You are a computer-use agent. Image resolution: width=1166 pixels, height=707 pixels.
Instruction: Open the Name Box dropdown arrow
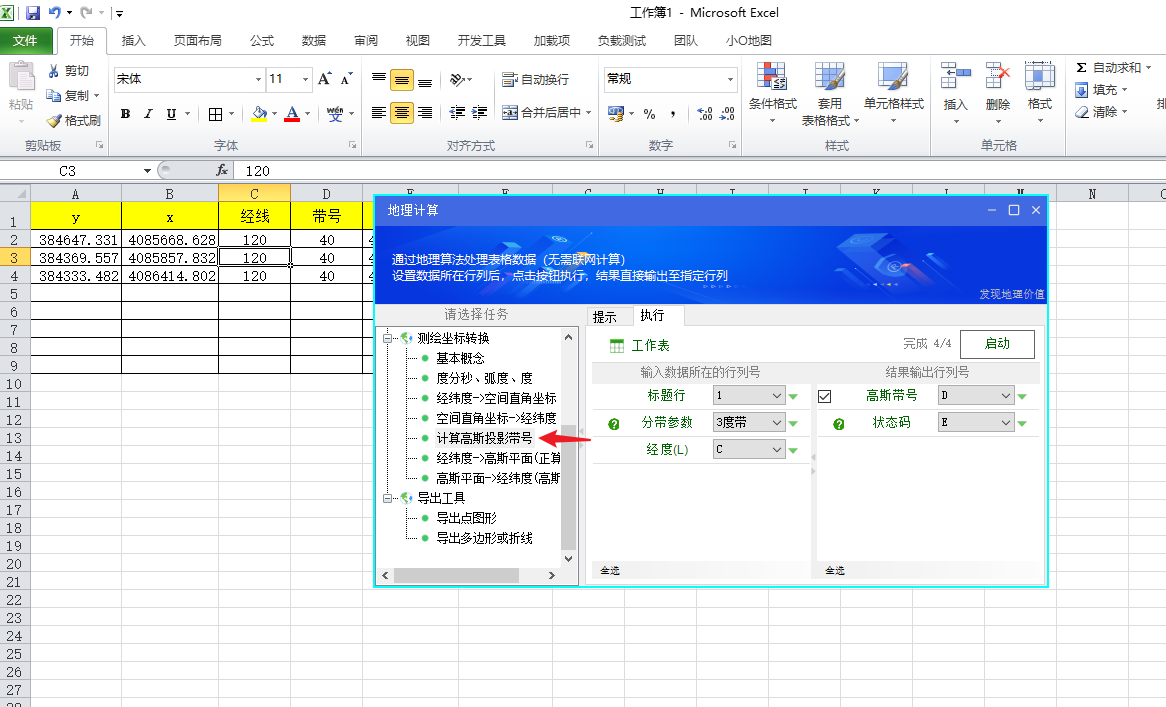[146, 170]
